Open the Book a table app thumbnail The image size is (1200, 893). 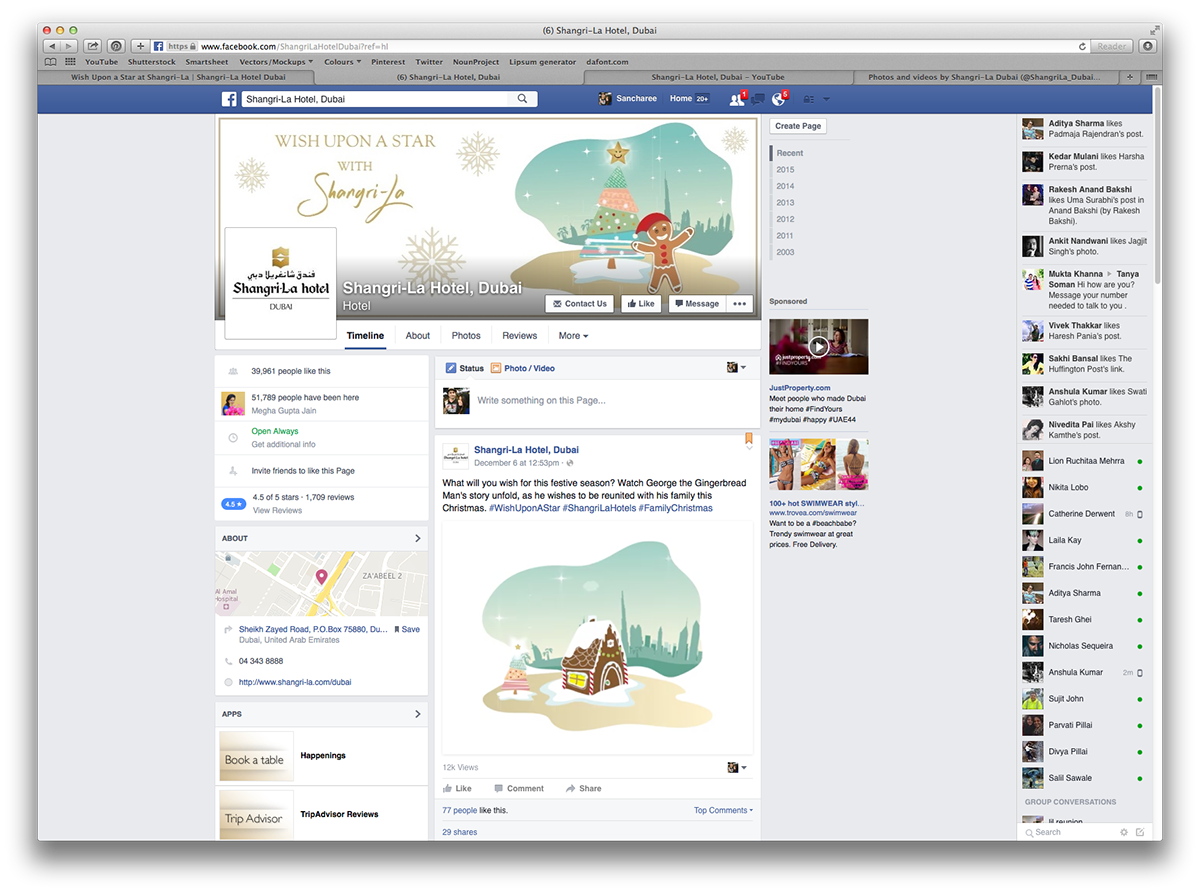click(x=256, y=757)
